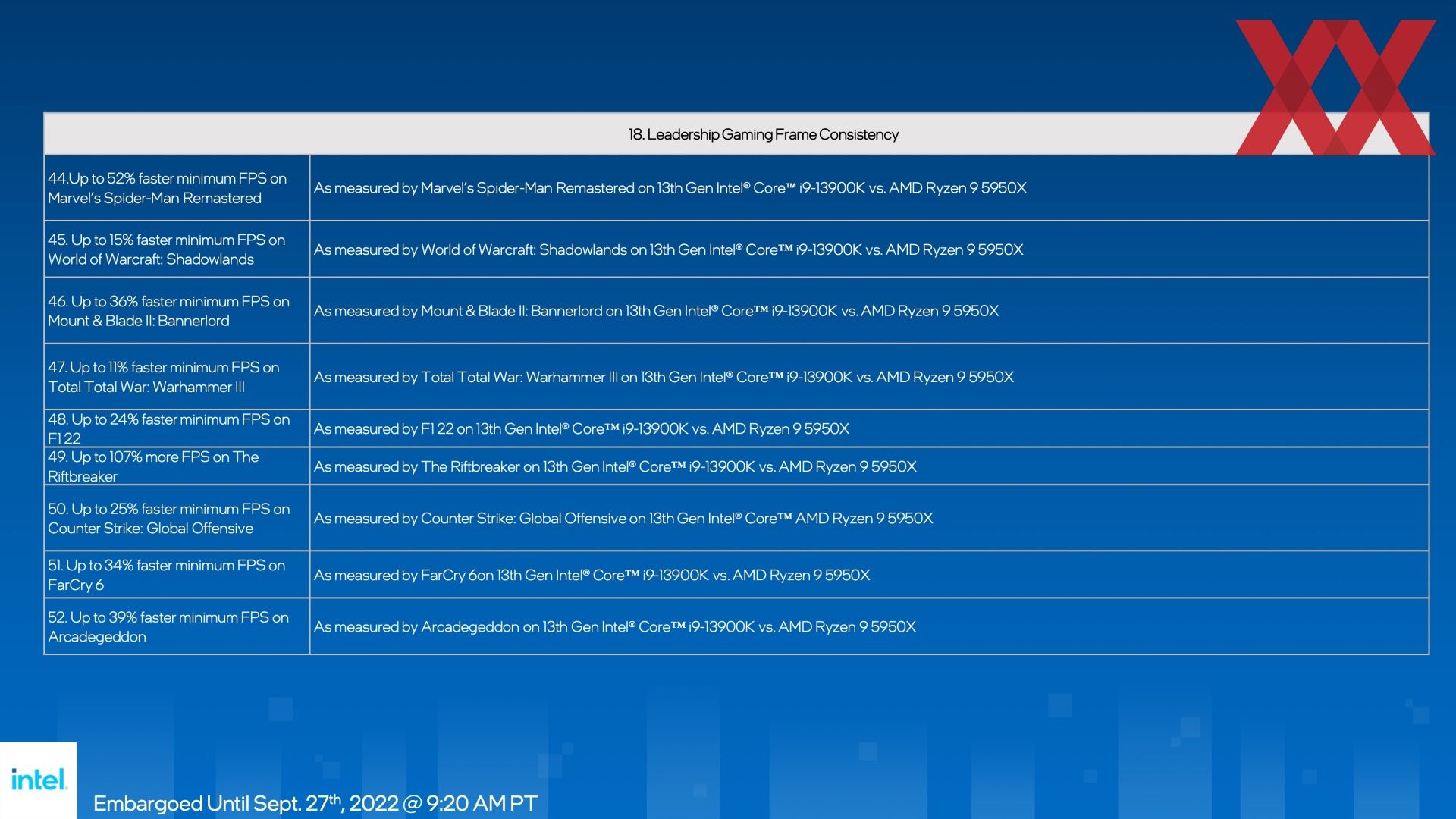Click 'As measured by Total Total War: Warhammer III' description
The height and width of the screenshot is (819, 1456).
(664, 377)
